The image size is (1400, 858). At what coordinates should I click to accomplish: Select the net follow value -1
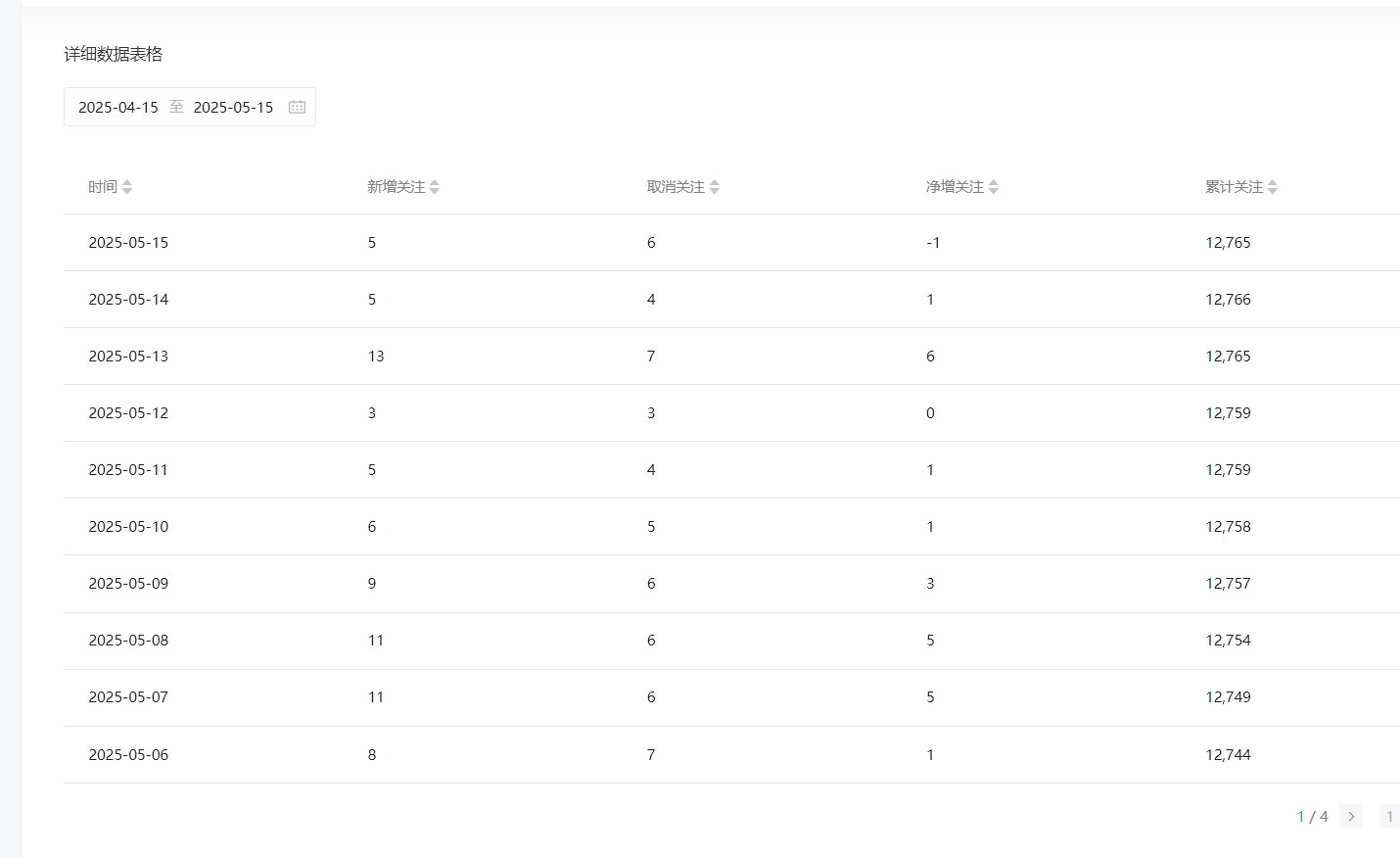pyautogui.click(x=933, y=243)
